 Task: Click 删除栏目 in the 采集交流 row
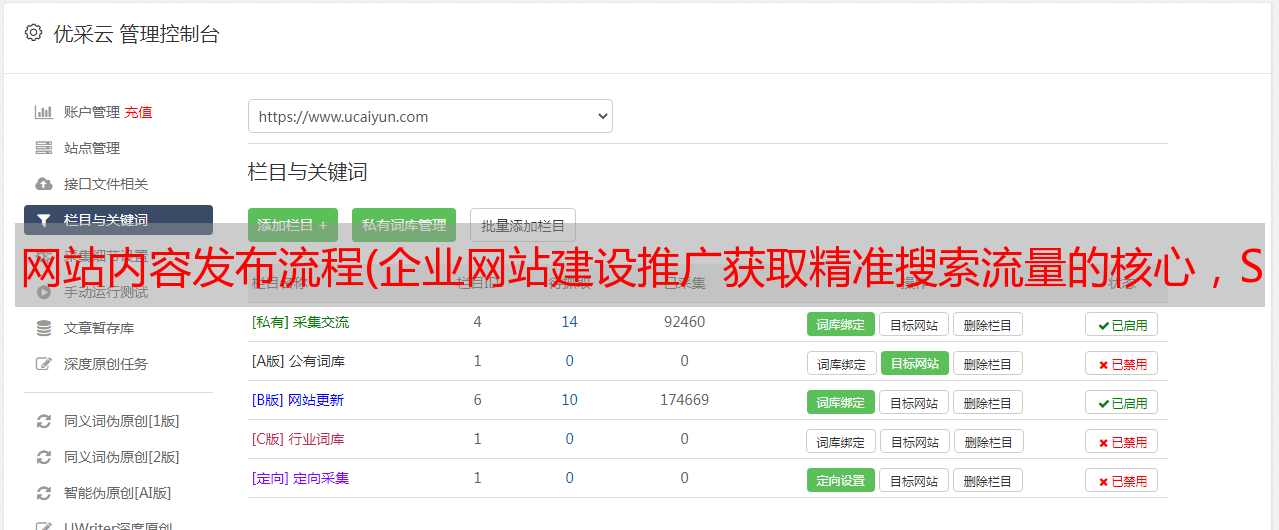[988, 324]
